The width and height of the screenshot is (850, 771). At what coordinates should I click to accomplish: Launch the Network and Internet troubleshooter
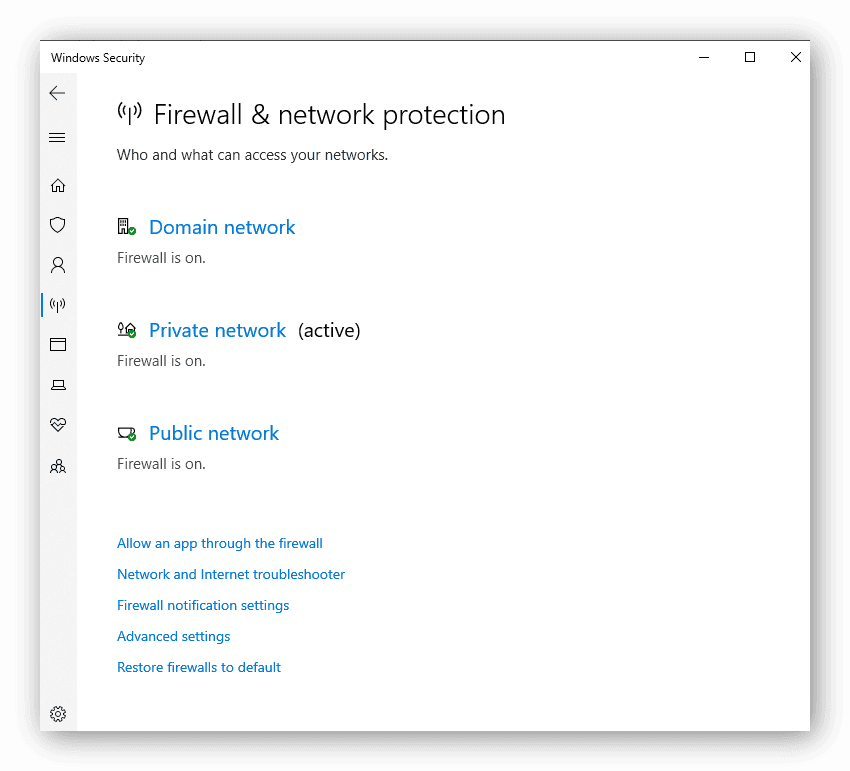coord(231,574)
